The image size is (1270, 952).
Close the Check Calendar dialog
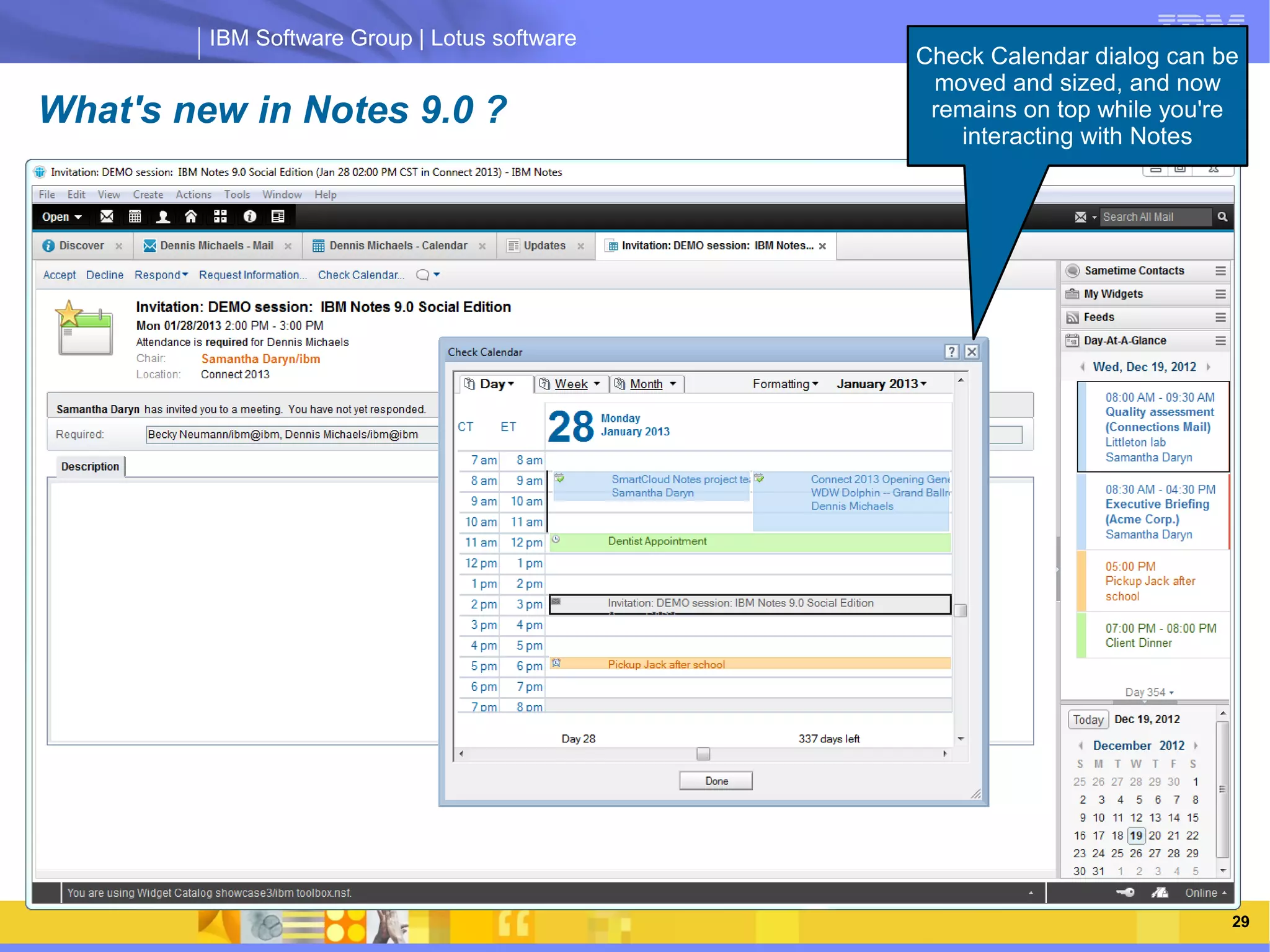(x=972, y=352)
